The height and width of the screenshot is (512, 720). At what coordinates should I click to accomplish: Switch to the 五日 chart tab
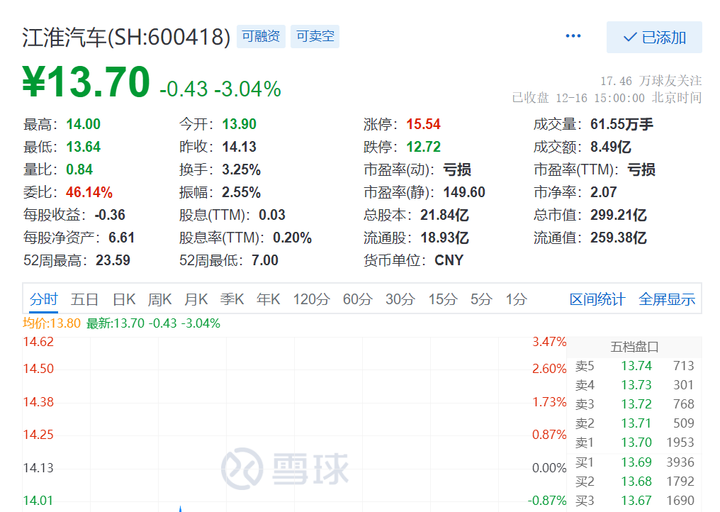coord(84,299)
